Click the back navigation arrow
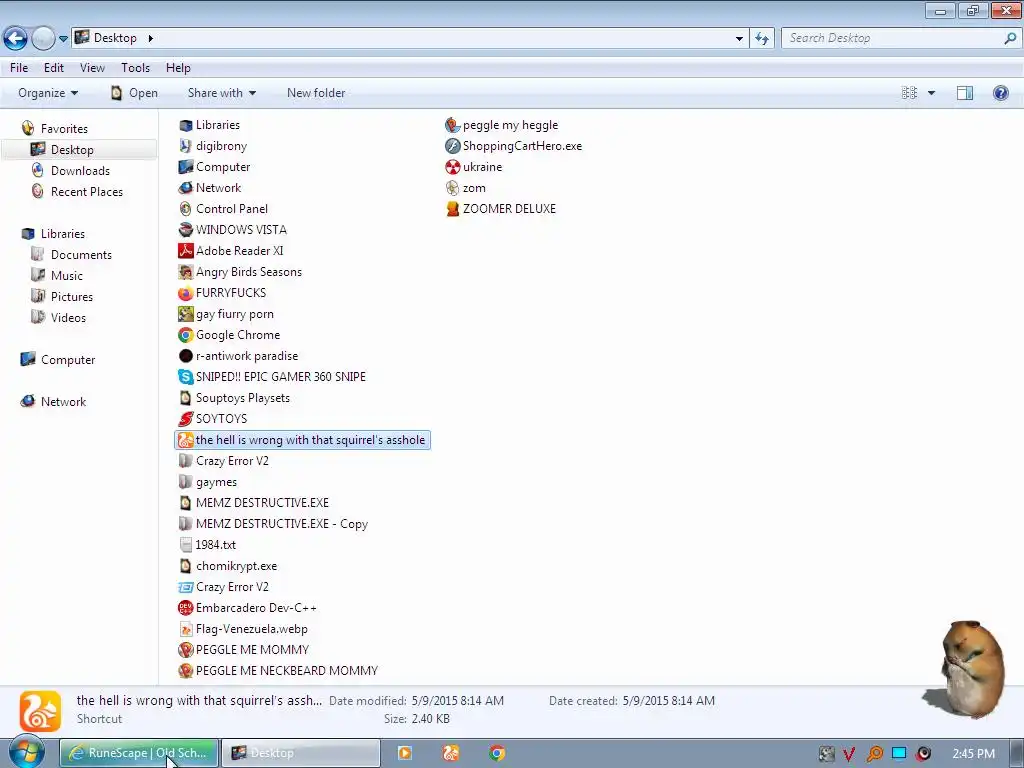The height and width of the screenshot is (768, 1024). click(16, 39)
